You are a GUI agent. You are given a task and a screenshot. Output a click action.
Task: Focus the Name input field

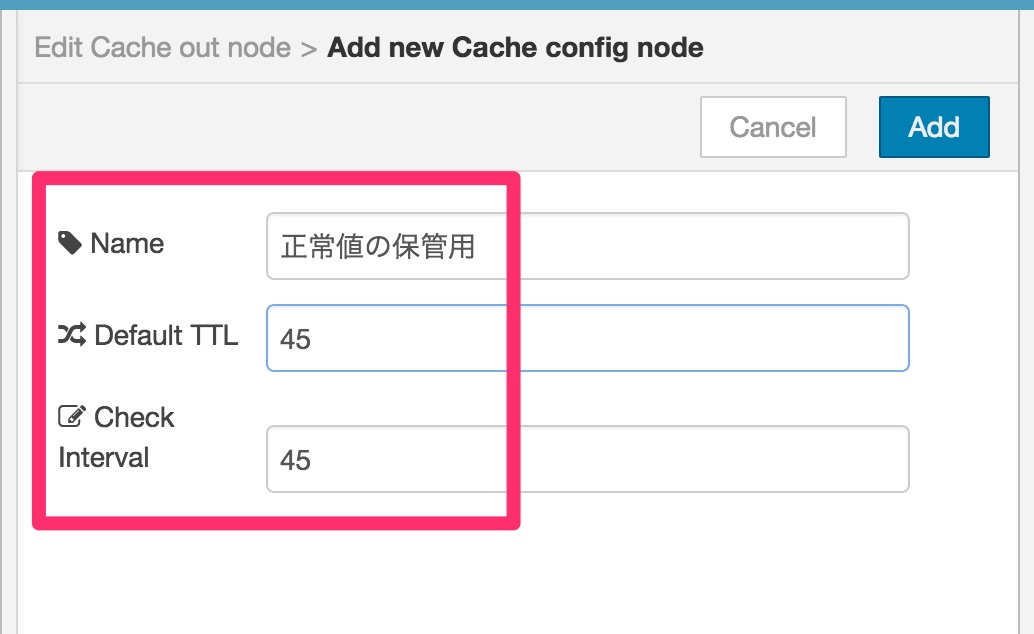pyautogui.click(x=588, y=246)
